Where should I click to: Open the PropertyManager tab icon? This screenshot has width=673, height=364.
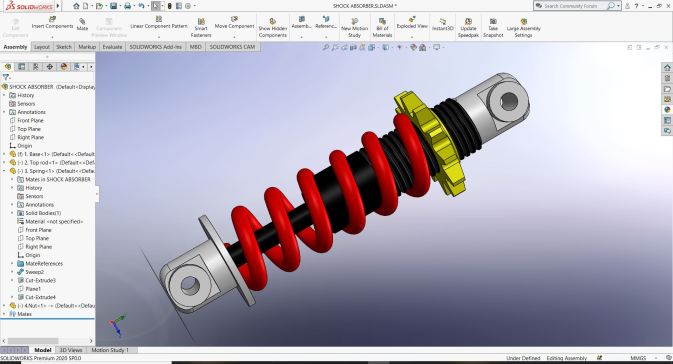pos(21,67)
